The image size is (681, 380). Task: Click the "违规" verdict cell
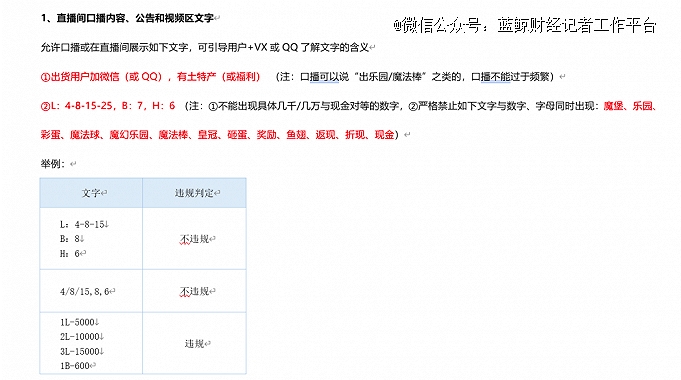coord(194,344)
